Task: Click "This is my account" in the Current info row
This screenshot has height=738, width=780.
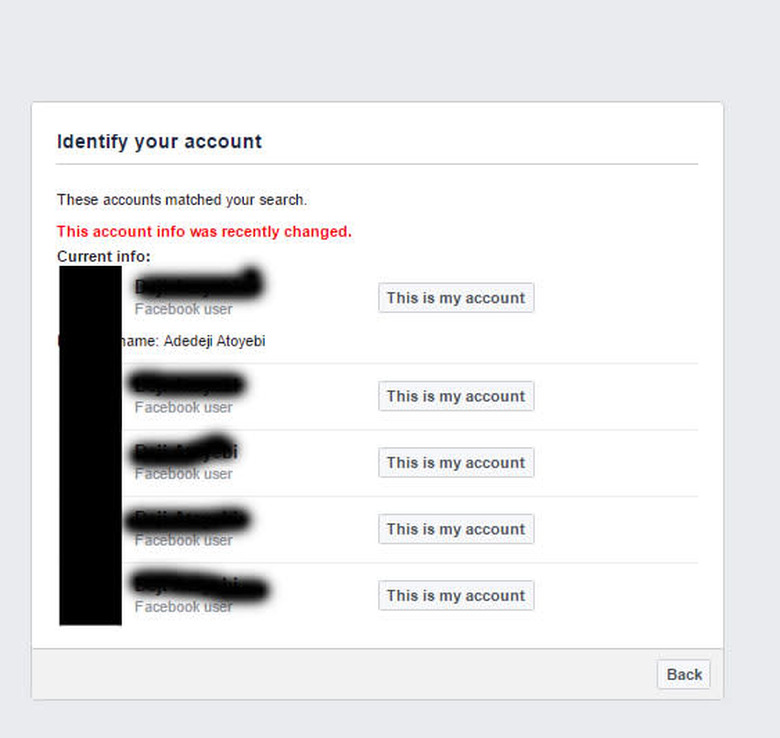Action: [x=456, y=298]
